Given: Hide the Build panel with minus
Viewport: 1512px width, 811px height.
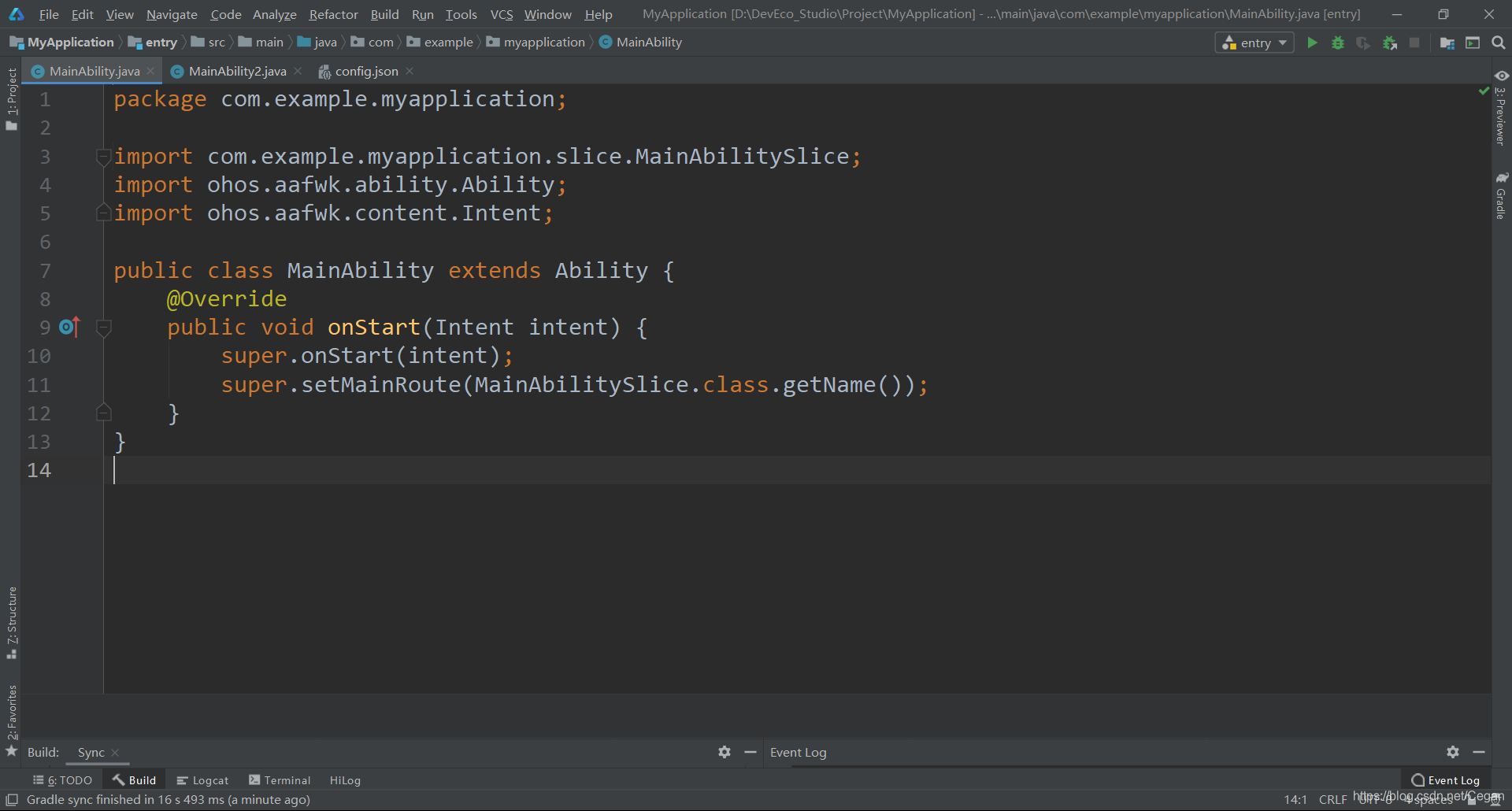Looking at the screenshot, I should coord(750,752).
